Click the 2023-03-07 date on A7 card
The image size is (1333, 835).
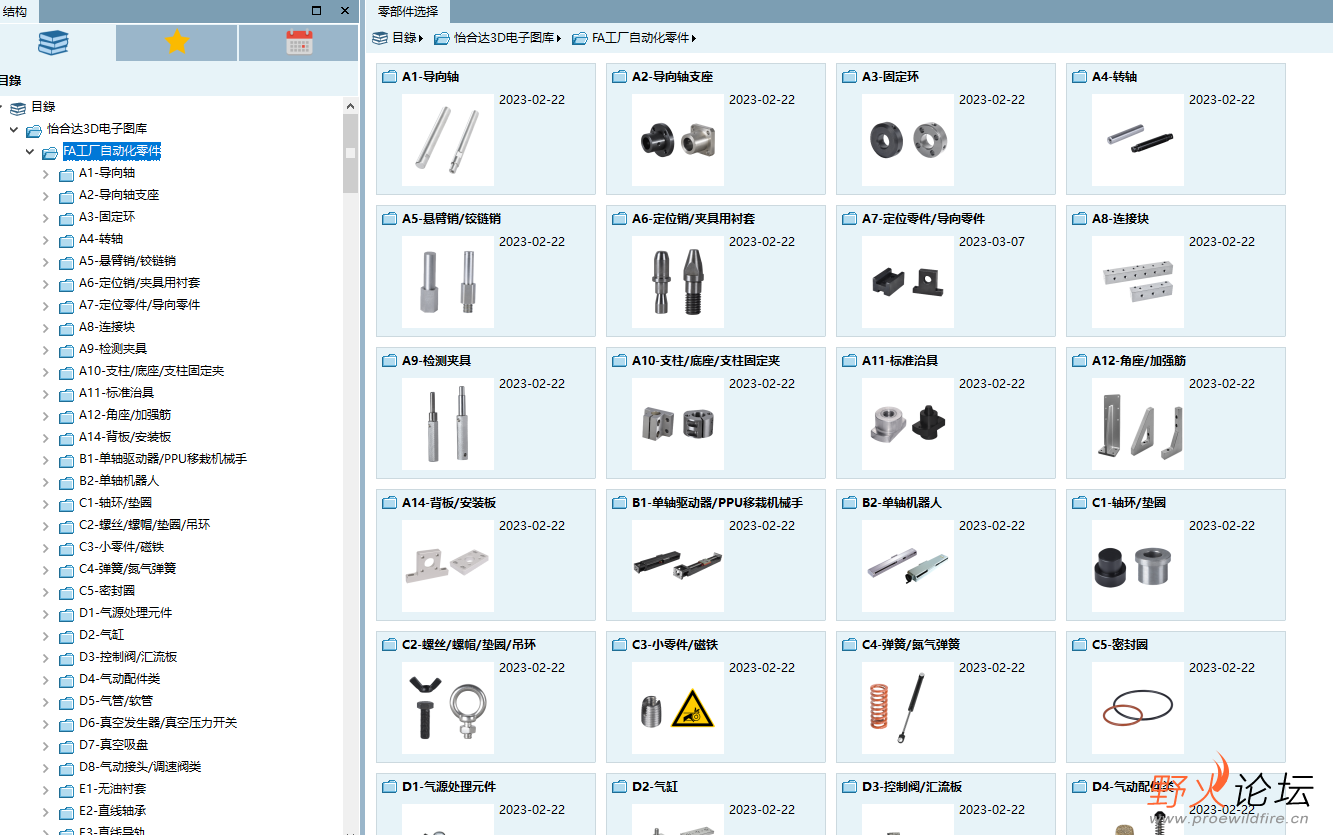[992, 242]
